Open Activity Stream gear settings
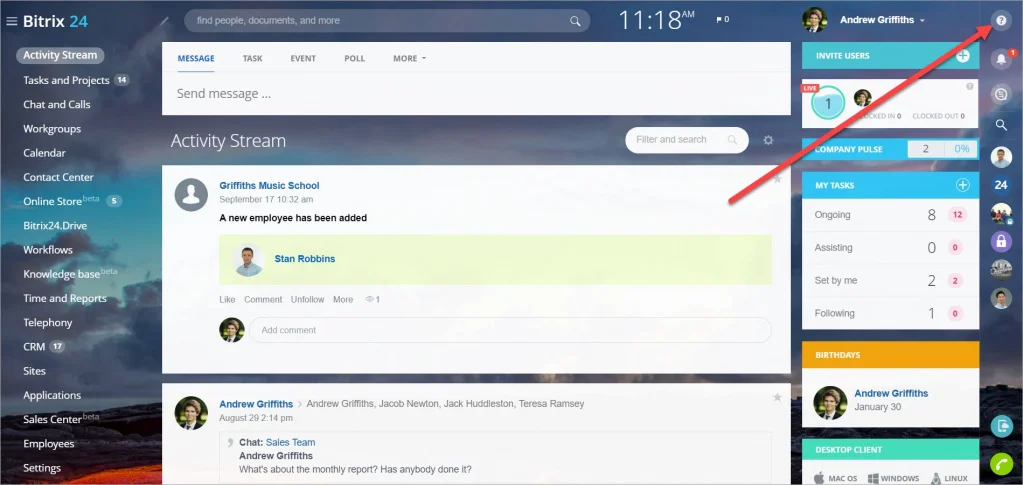This screenshot has width=1023, height=485. point(769,140)
